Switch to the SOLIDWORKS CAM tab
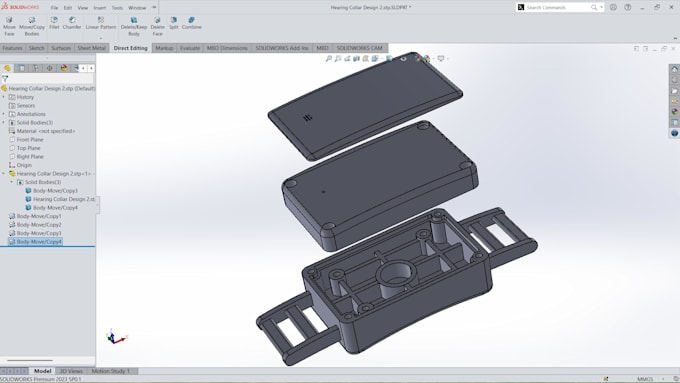Image resolution: width=680 pixels, height=383 pixels. 360,48
